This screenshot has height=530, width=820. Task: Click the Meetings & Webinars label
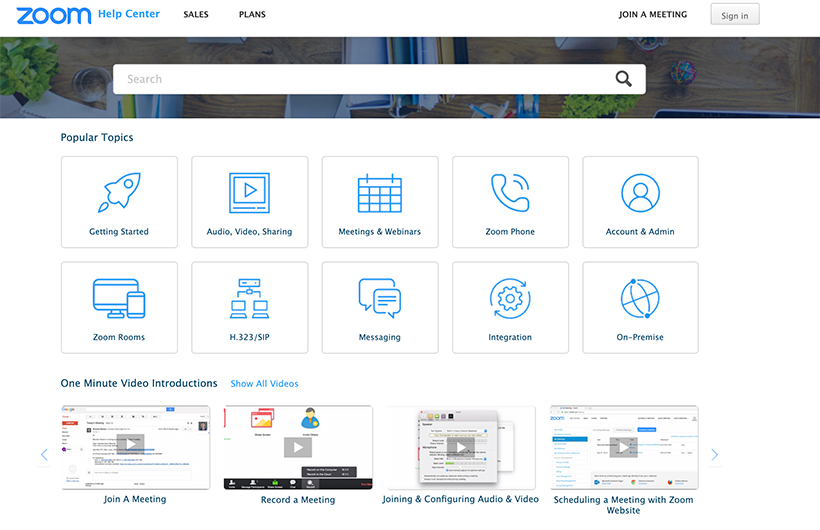(x=380, y=231)
